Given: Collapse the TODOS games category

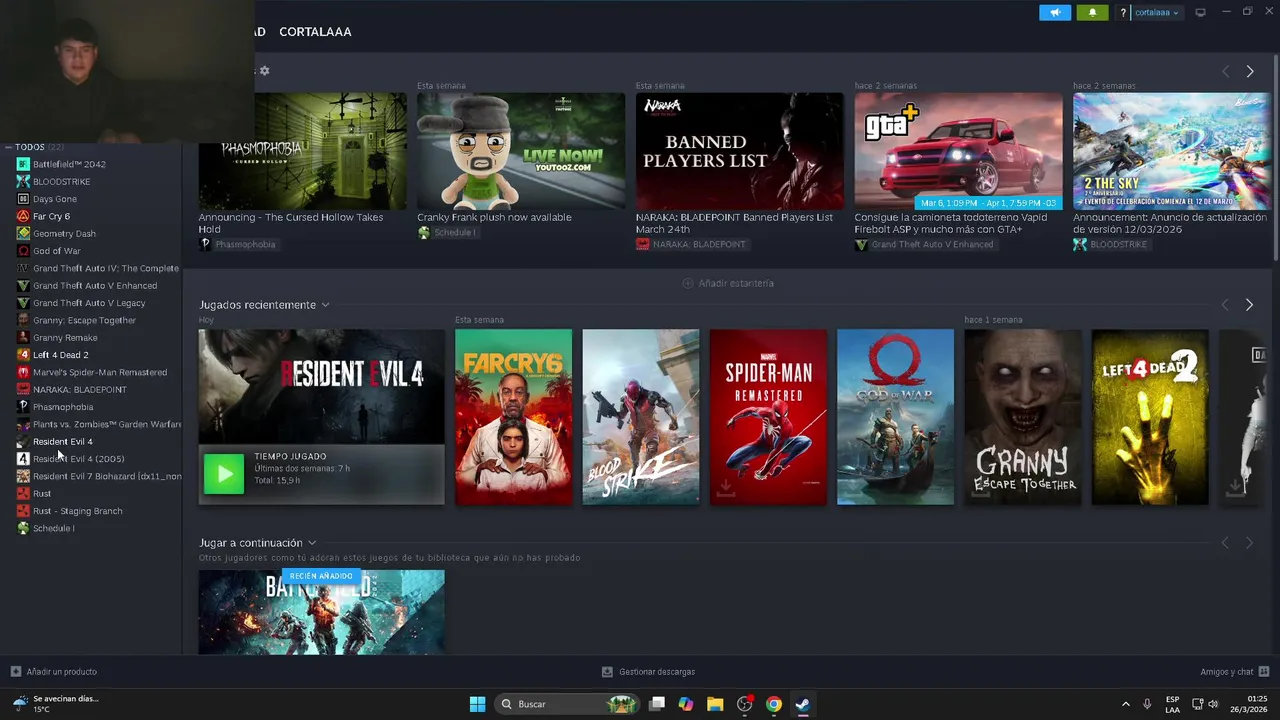Looking at the screenshot, I should point(8,147).
